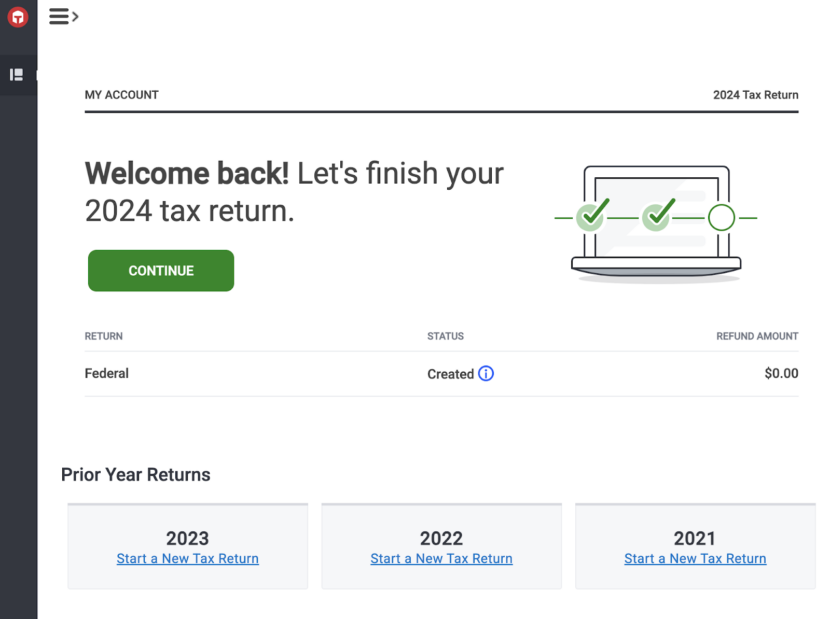Click the TaxAct logo in the top-left corner
Image resolution: width=830 pixels, height=619 pixels.
(17, 17)
